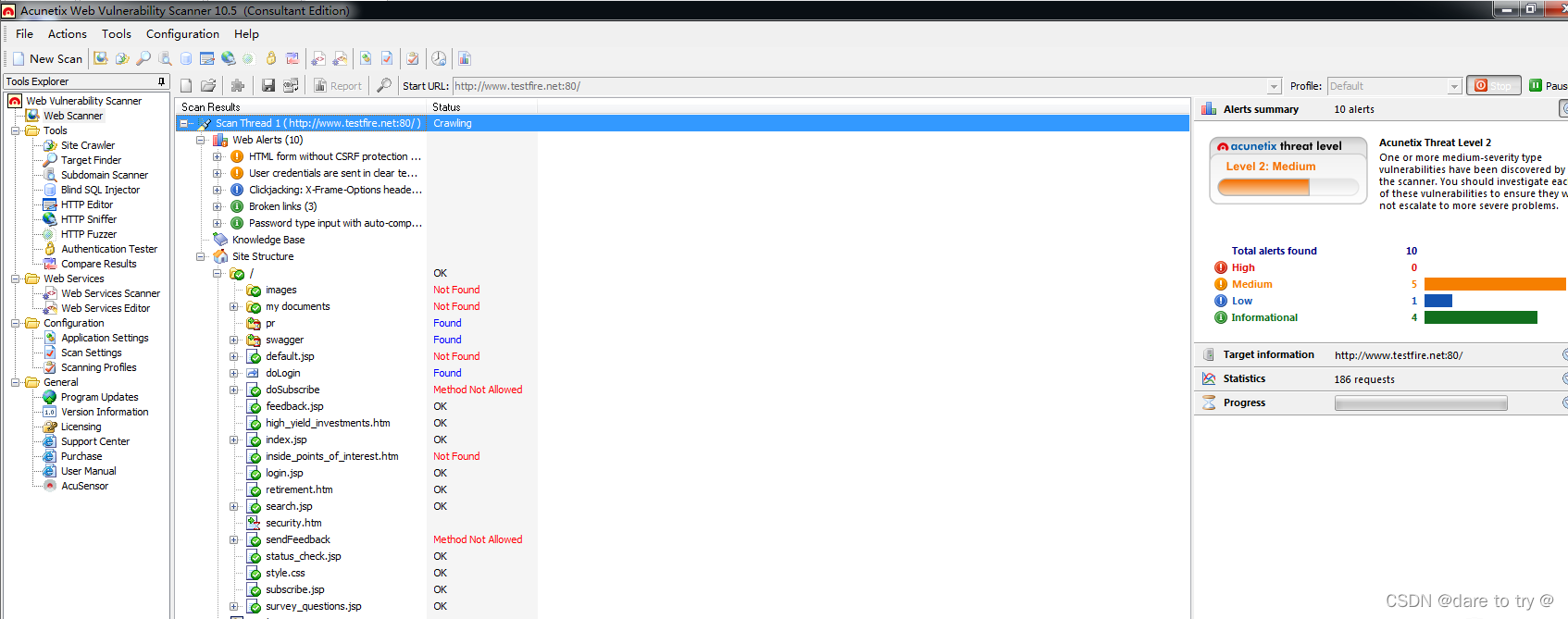Click the Statistics section header
Screen dimensions: 1568x619
click(1244, 378)
